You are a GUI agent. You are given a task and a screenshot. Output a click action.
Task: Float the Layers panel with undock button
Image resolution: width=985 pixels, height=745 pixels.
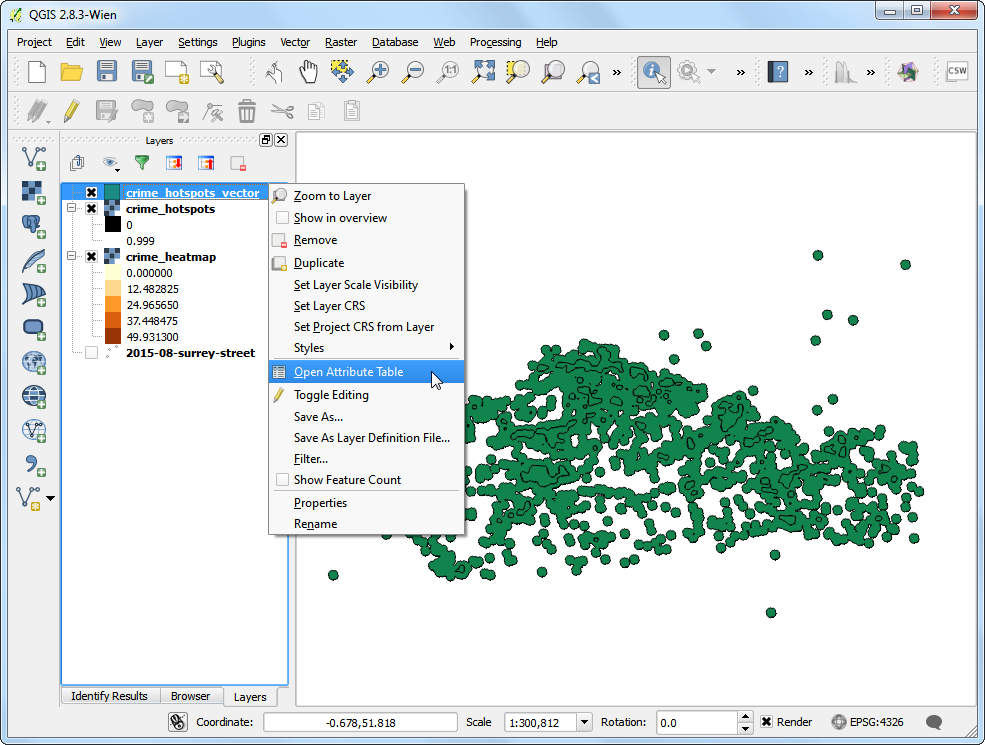pos(266,140)
